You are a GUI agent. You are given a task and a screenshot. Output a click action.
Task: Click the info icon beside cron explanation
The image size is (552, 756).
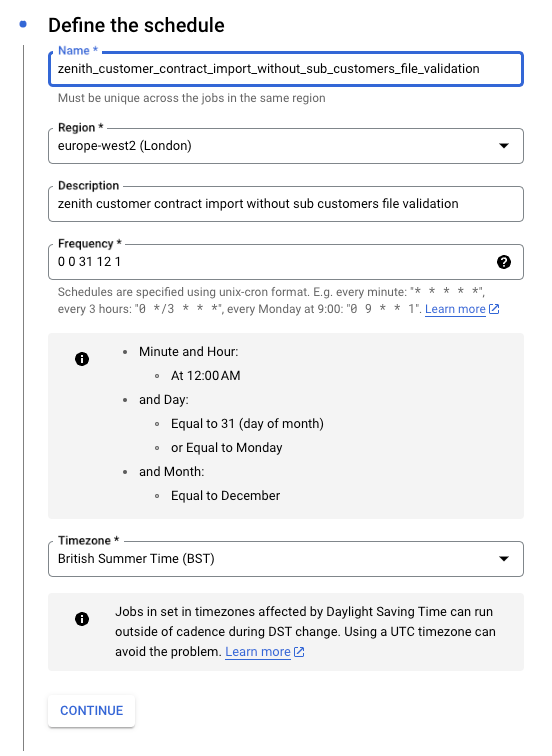pos(82,359)
